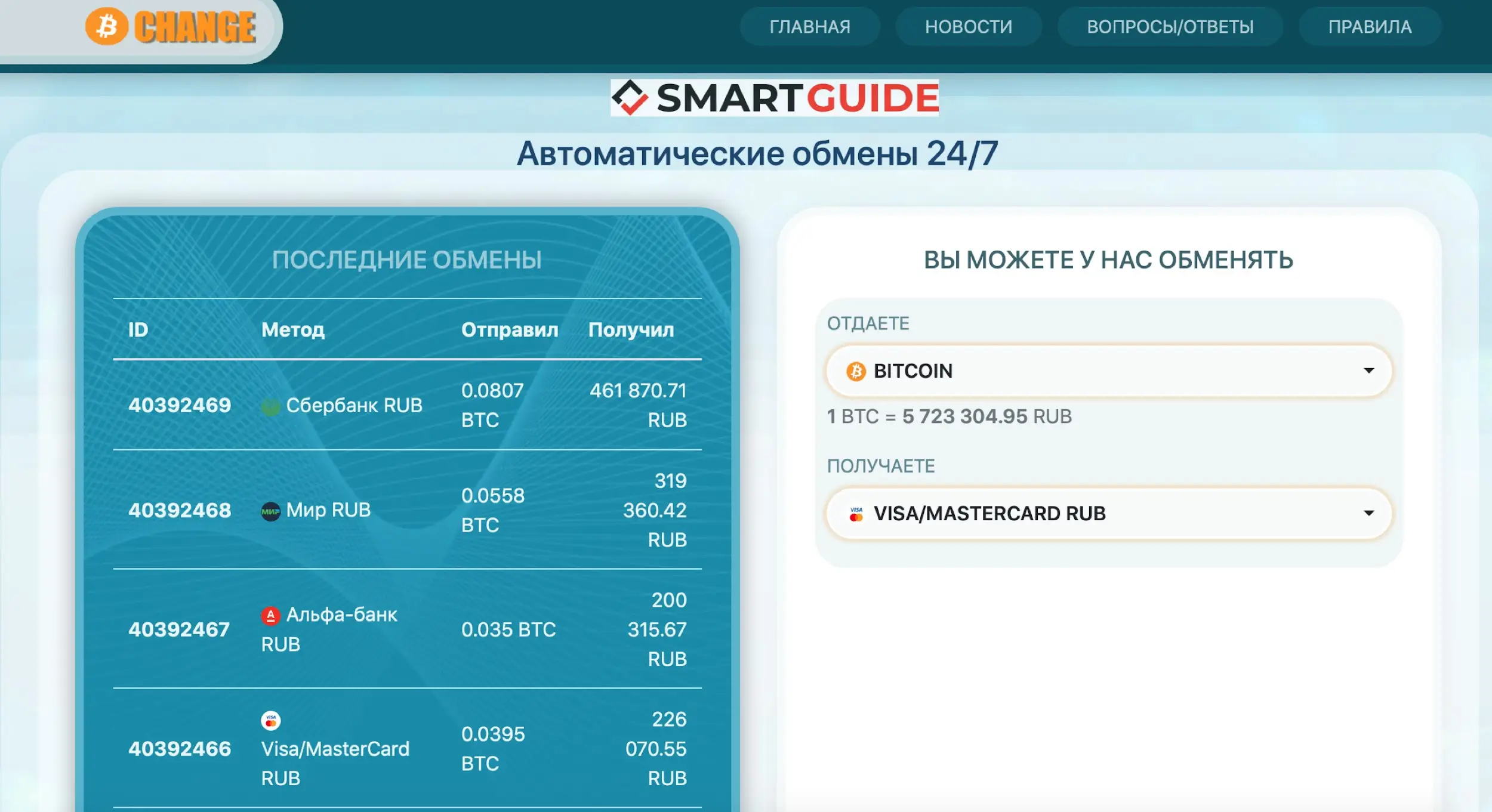Click the SmartGuide diamond logo icon
The width and height of the screenshot is (1492, 812).
[630, 97]
